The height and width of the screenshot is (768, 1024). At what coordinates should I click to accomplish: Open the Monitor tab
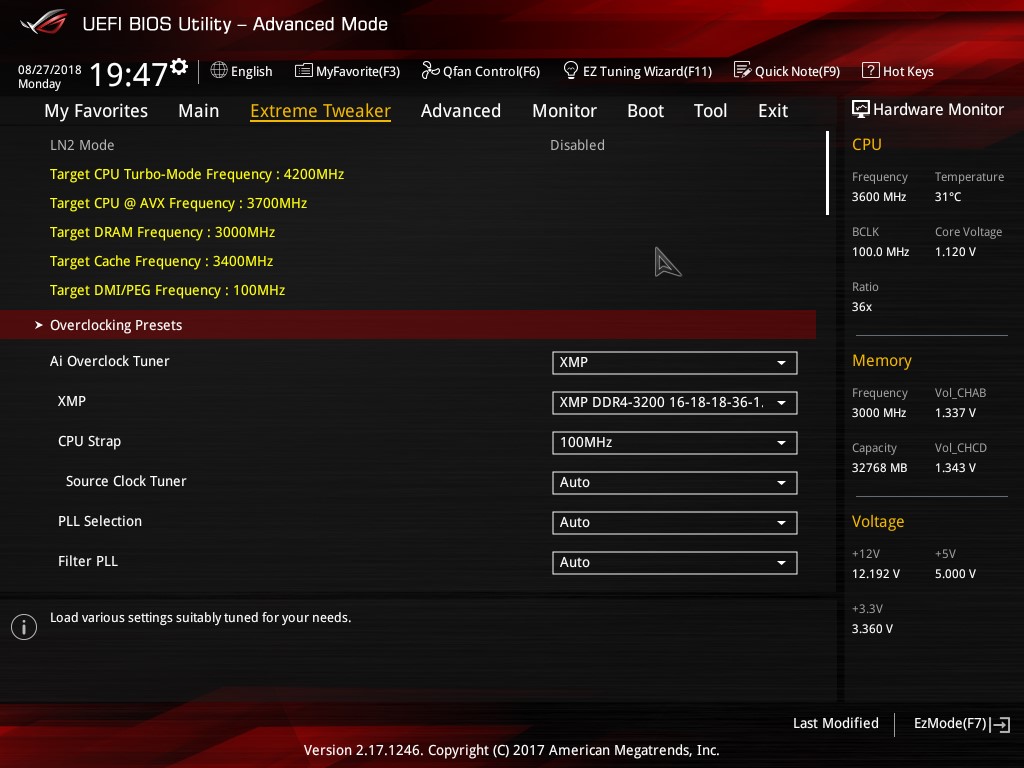point(564,111)
